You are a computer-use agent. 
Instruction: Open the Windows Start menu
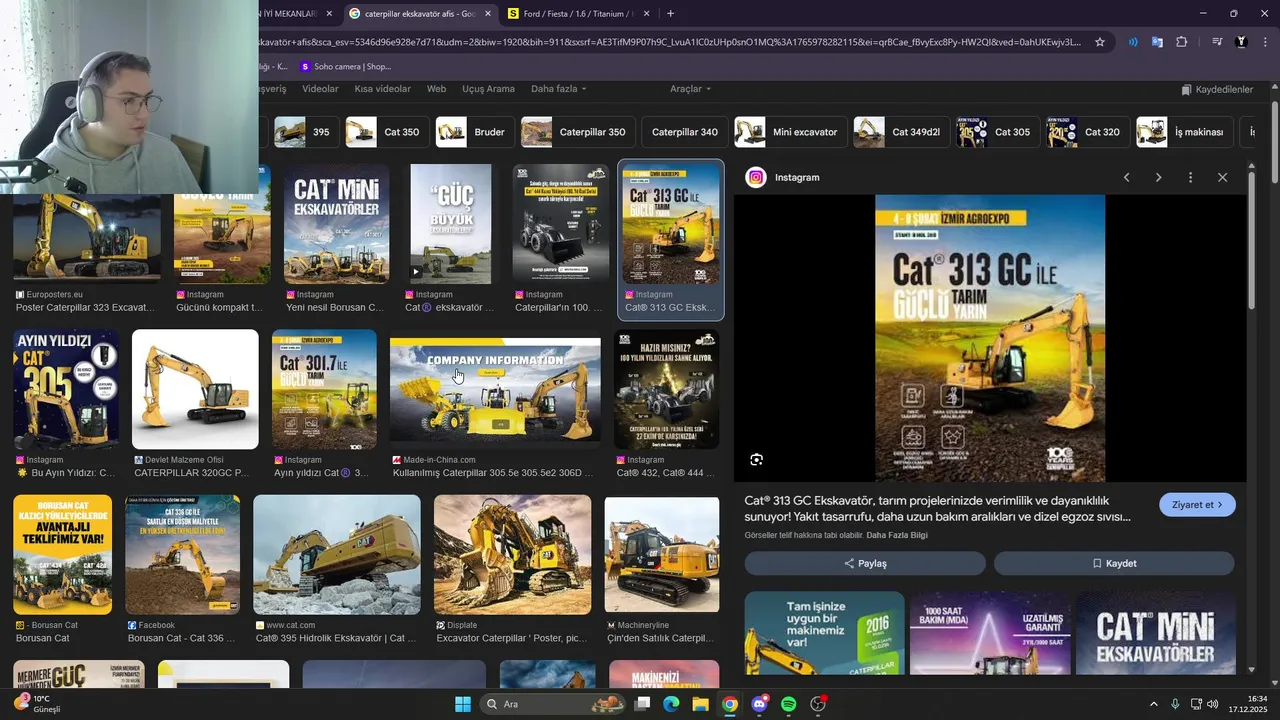click(463, 704)
